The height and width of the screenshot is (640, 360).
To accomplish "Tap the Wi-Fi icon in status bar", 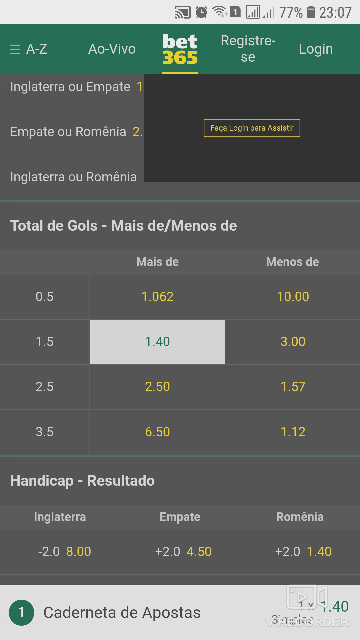I will click(220, 12).
